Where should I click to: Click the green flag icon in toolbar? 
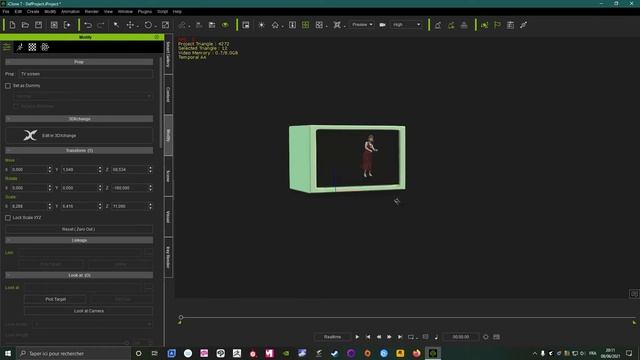tap(497, 25)
